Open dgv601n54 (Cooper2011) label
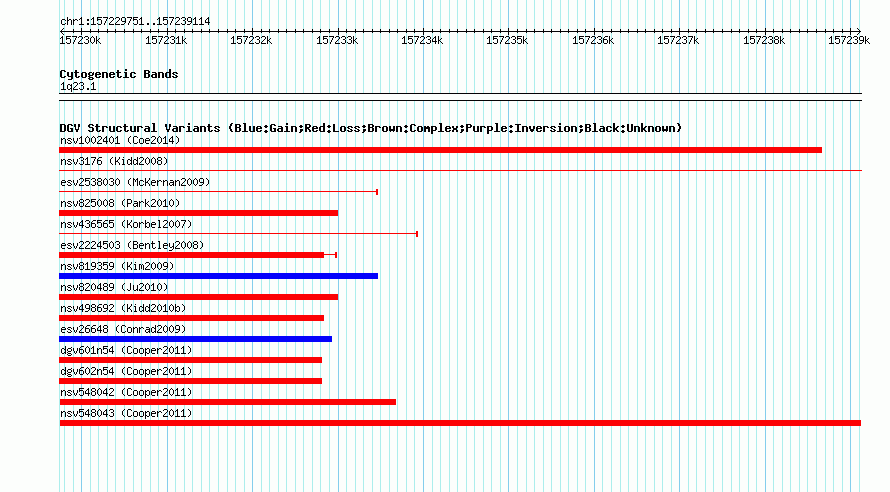This screenshot has height=492, width=890. (x=126, y=350)
